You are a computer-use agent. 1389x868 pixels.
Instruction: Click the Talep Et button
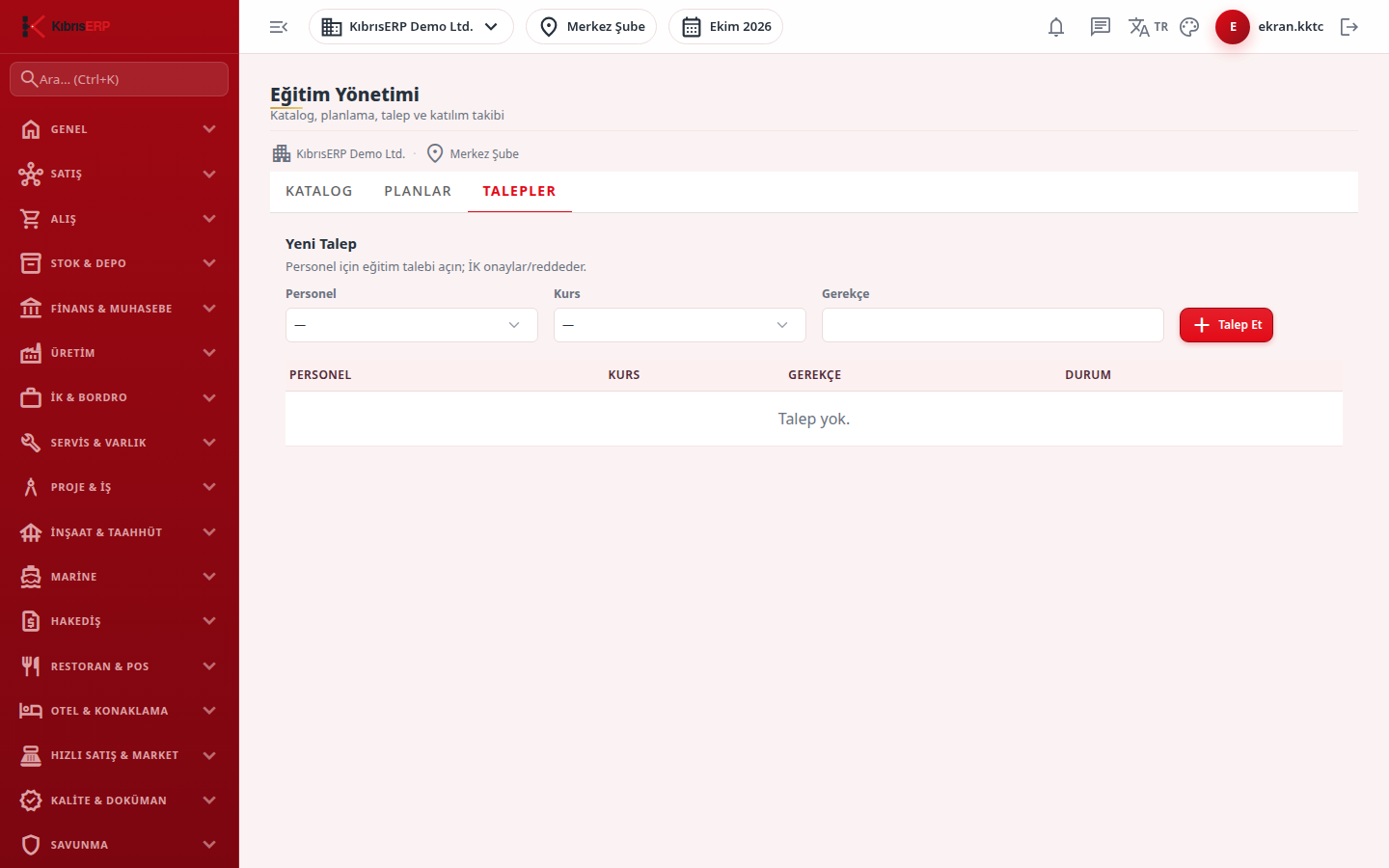(1226, 325)
